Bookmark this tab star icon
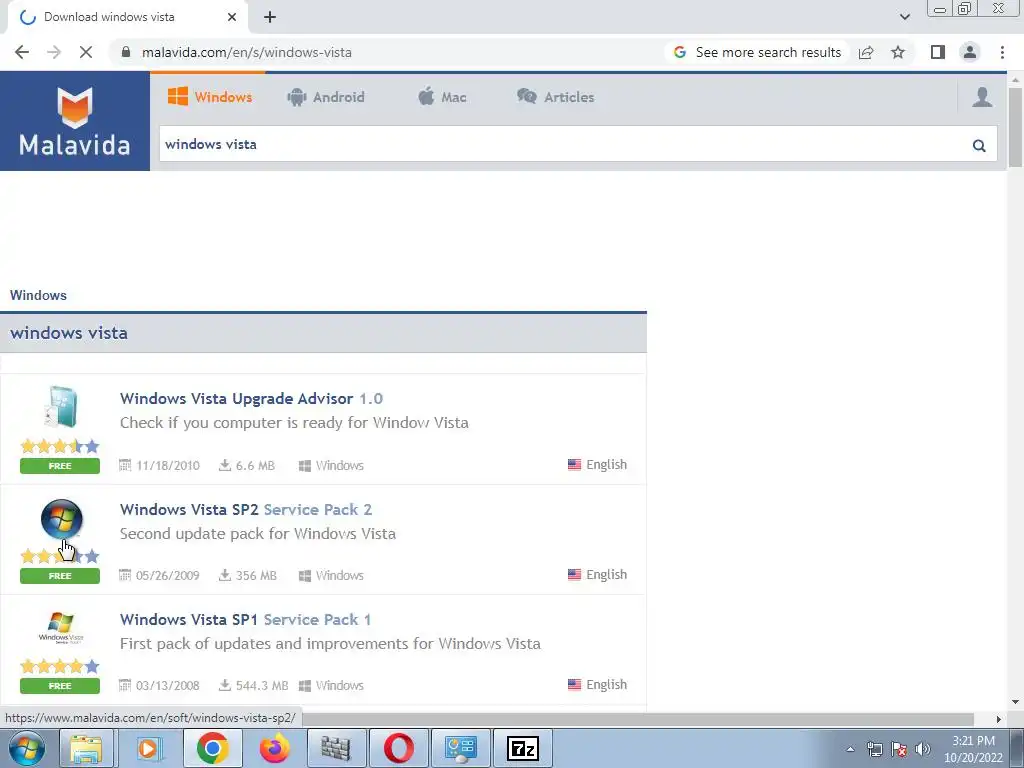 tap(898, 52)
